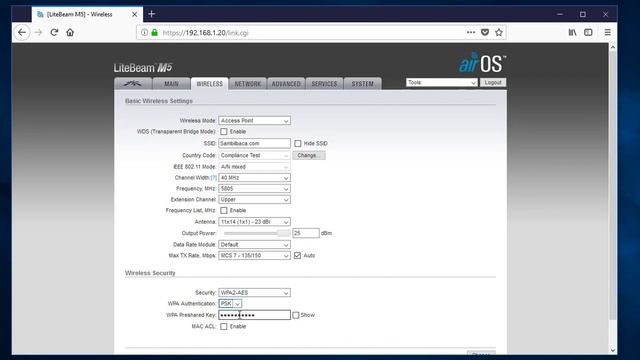Image resolution: width=640 pixels, height=360 pixels.
Task: Open page actions three-dot menu
Action: click(x=471, y=32)
